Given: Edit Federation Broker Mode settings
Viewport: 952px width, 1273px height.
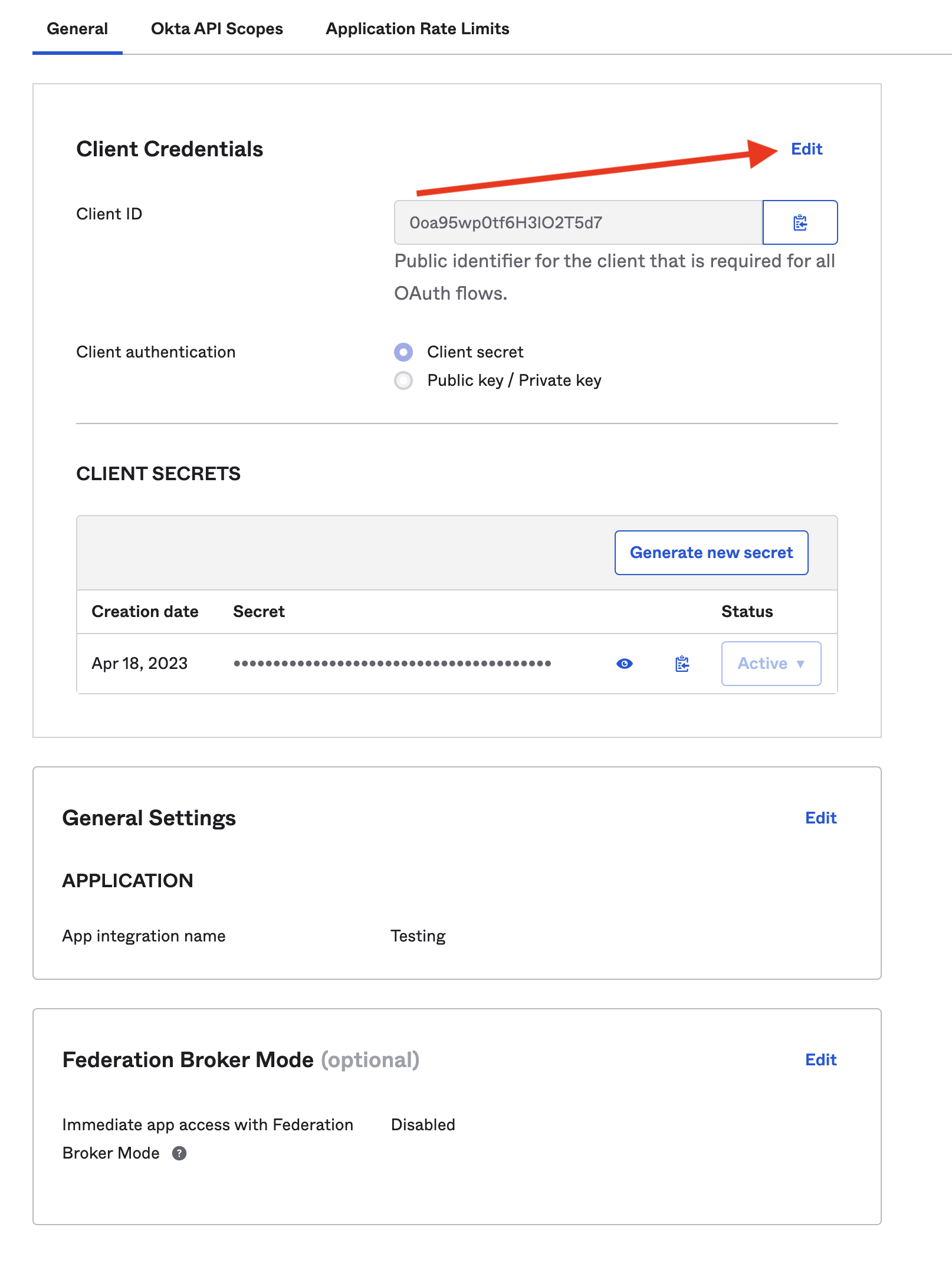Looking at the screenshot, I should point(820,1060).
